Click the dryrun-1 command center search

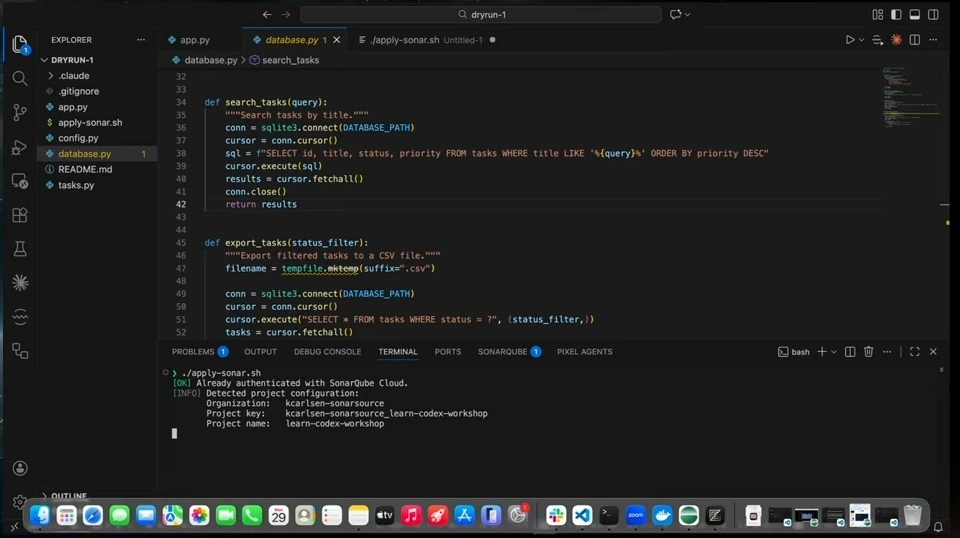481,14
